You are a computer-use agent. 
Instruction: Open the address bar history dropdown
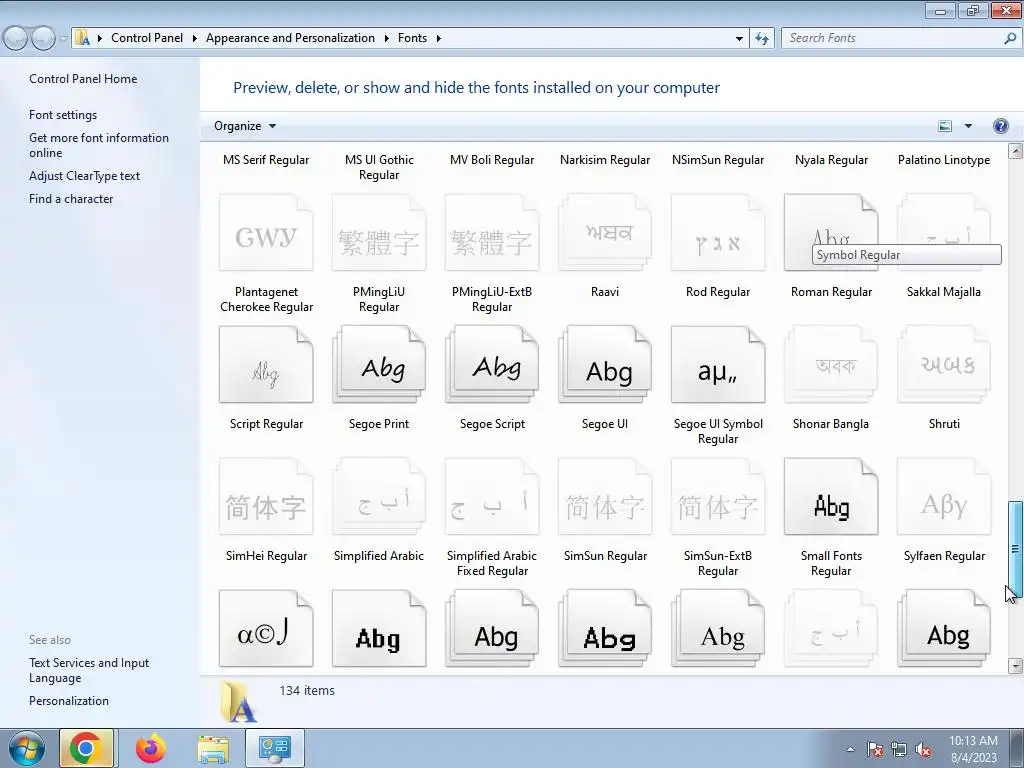tap(739, 38)
